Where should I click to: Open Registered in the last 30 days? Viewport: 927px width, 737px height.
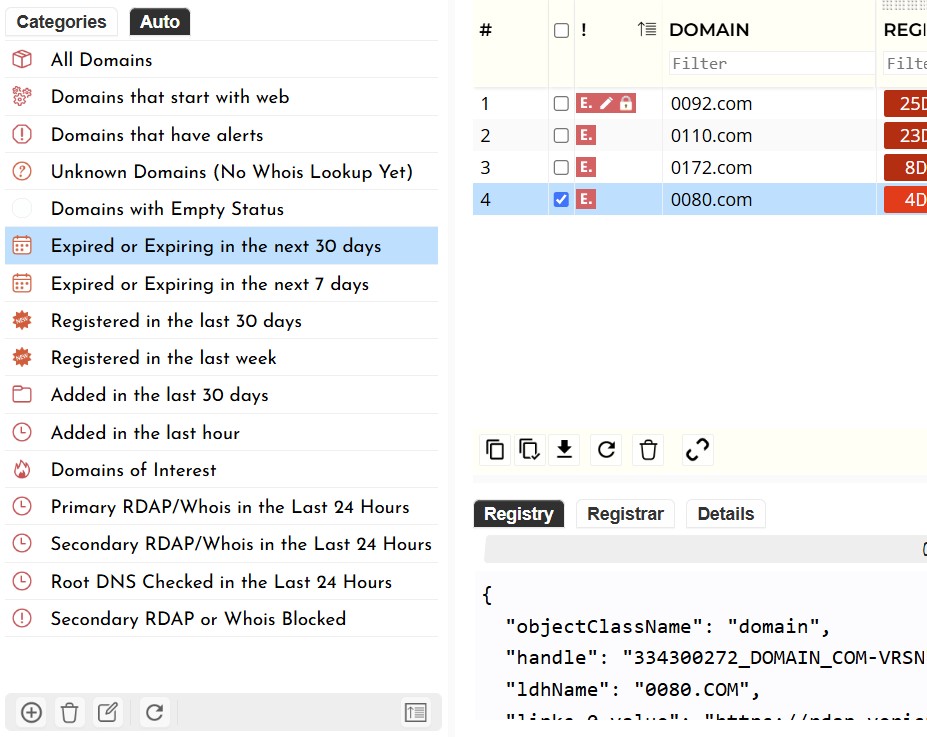[221, 321]
